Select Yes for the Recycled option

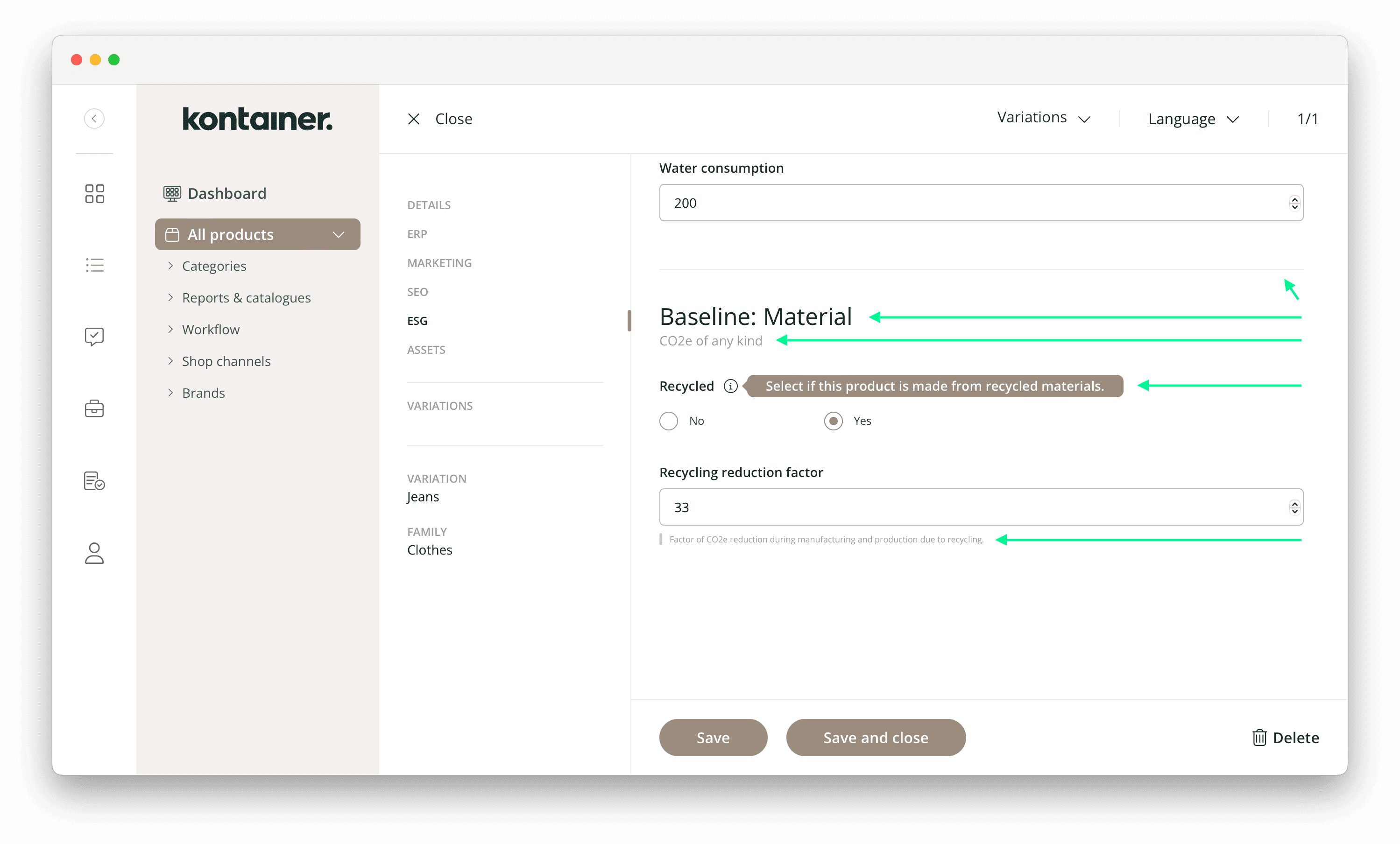pyautogui.click(x=833, y=421)
